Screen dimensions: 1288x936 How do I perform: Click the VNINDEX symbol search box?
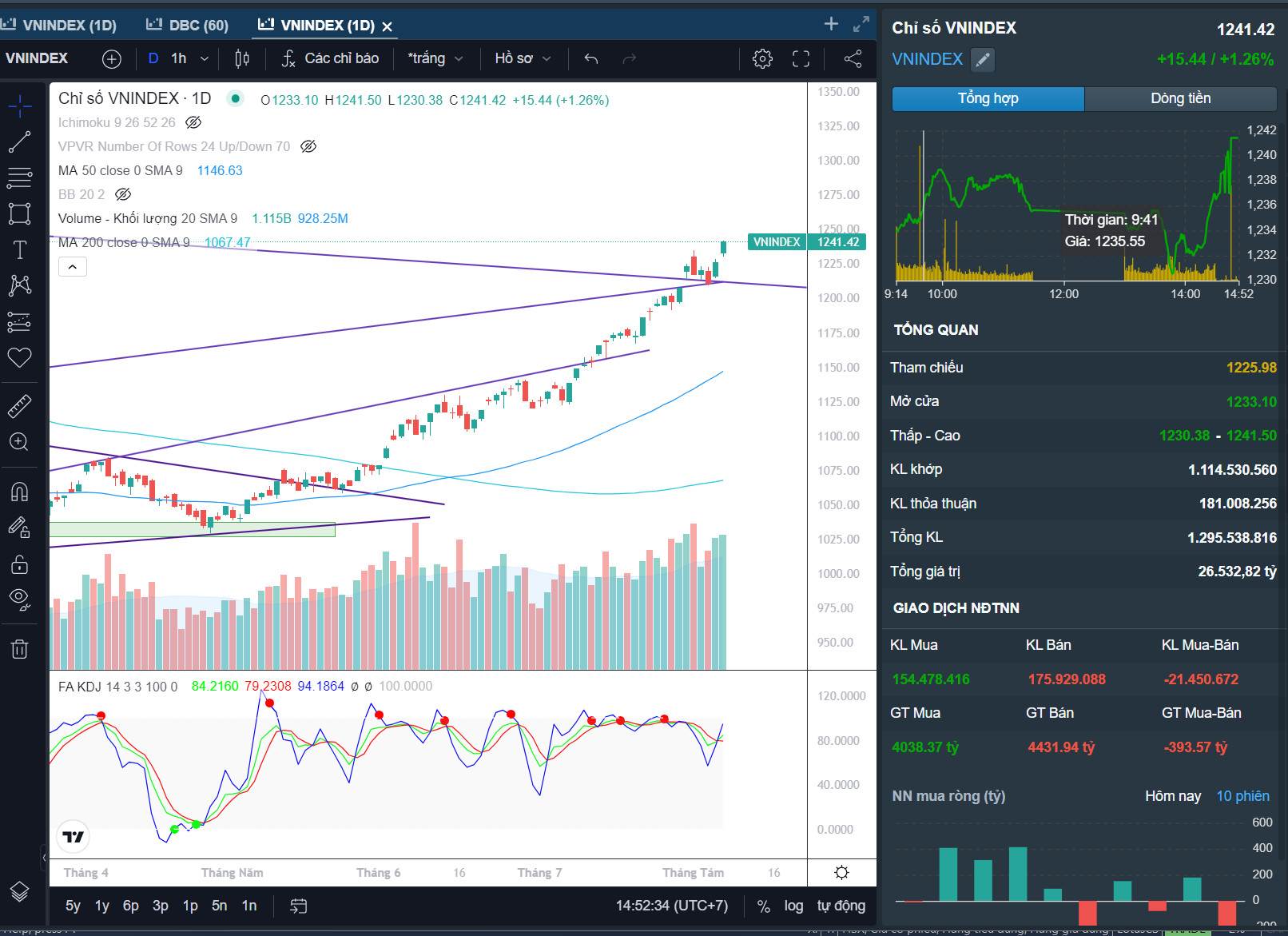click(37, 58)
